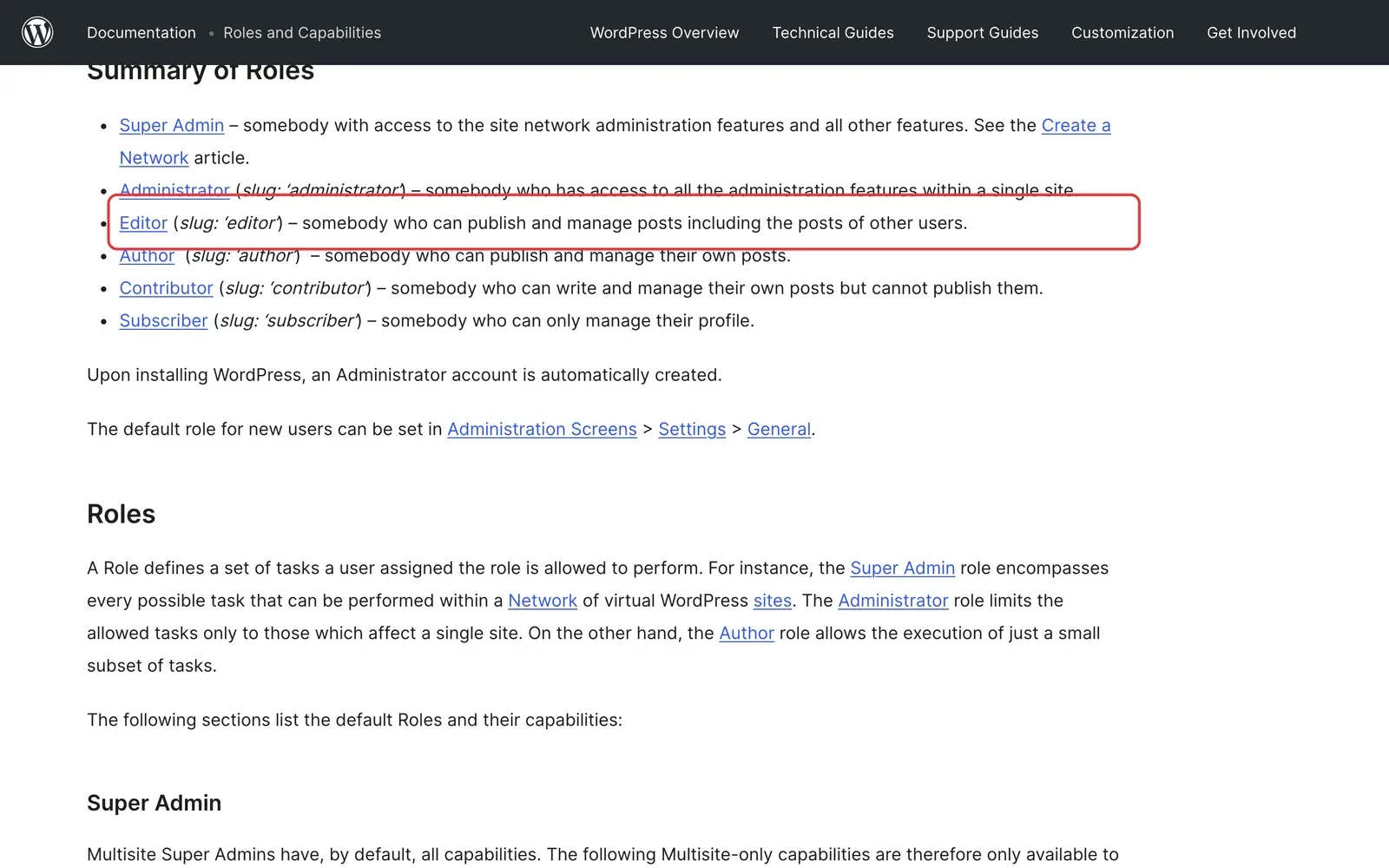Viewport: 1389px width, 868px height.
Task: Follow the General link
Action: [779, 430]
